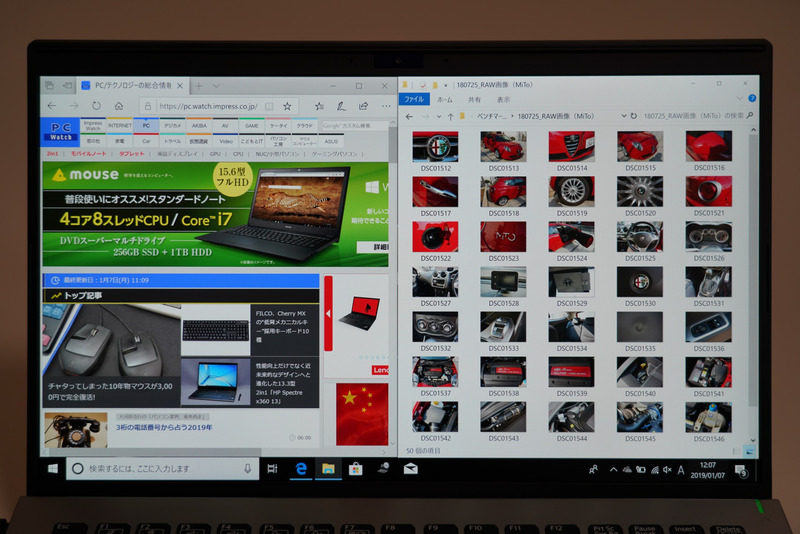
Task: Activate Cortana microphone
Action: coord(247,468)
